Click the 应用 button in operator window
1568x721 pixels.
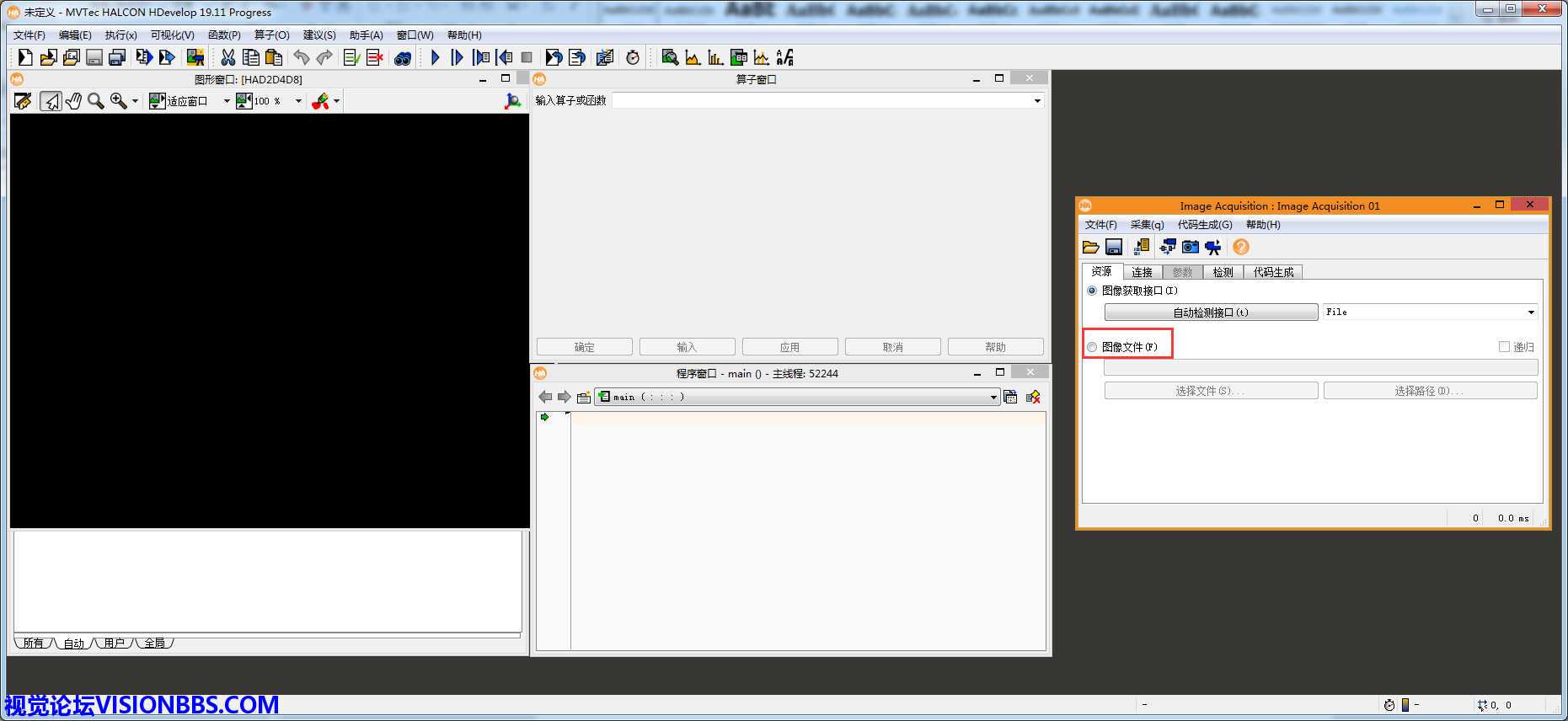click(789, 347)
